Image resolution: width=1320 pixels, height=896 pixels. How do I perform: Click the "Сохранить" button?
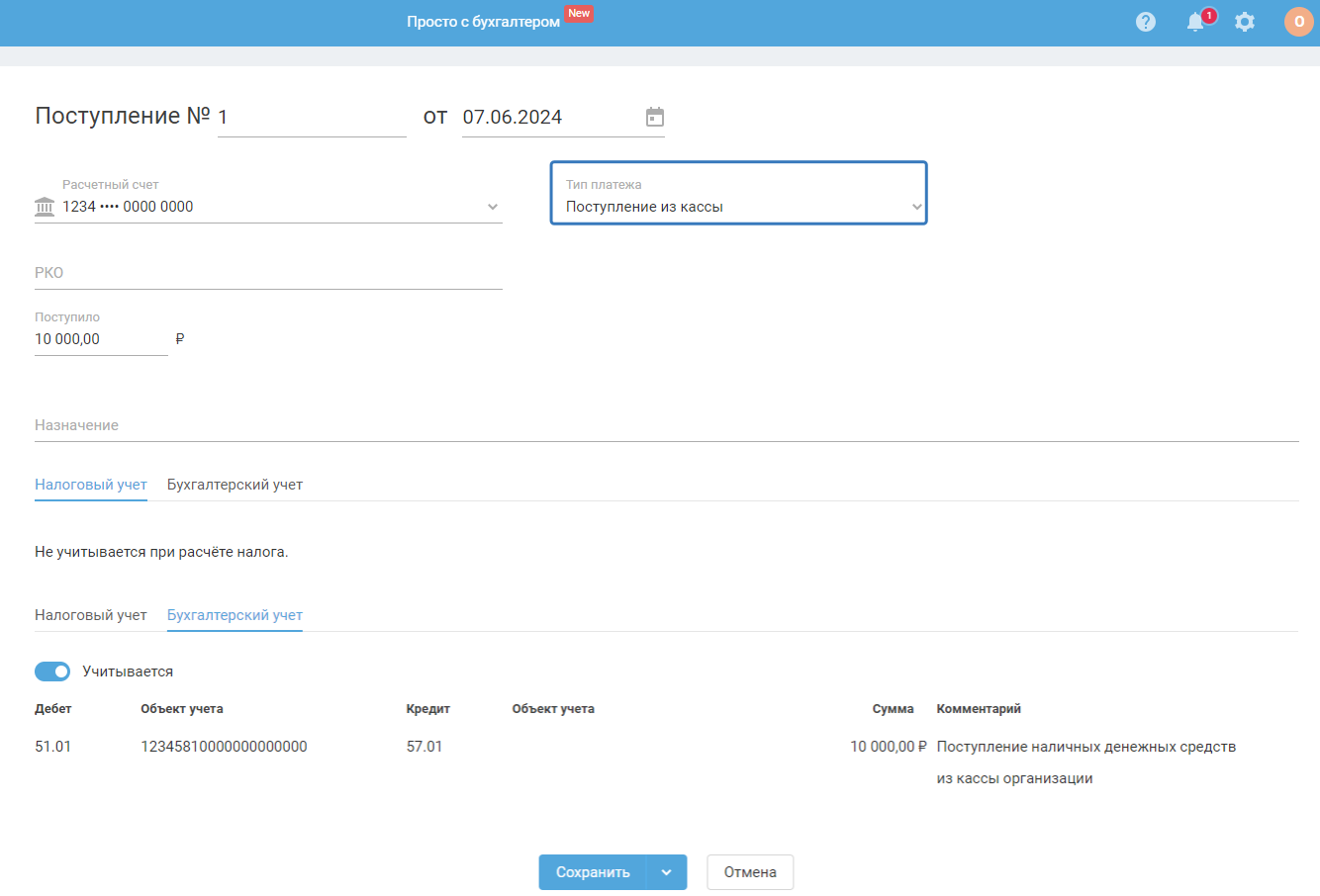tap(593, 872)
